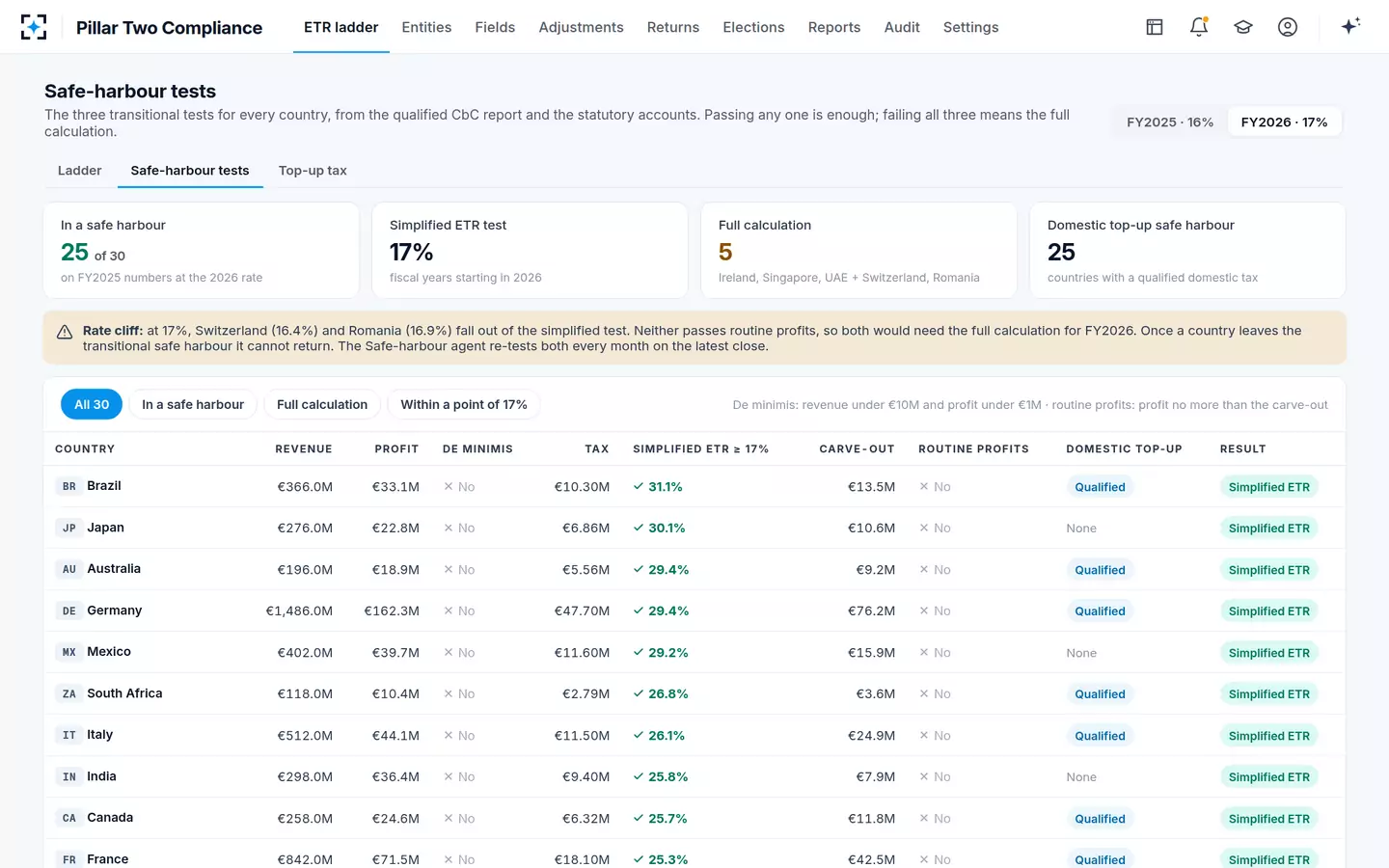Click the ZA country code badge
The height and width of the screenshot is (868, 1389).
coord(69,693)
